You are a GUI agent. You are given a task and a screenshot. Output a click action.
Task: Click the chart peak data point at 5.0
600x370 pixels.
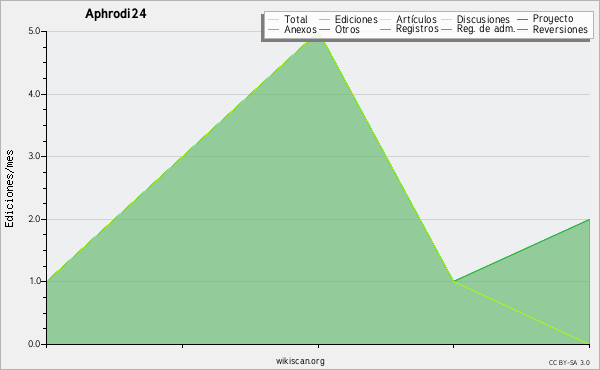click(x=318, y=32)
